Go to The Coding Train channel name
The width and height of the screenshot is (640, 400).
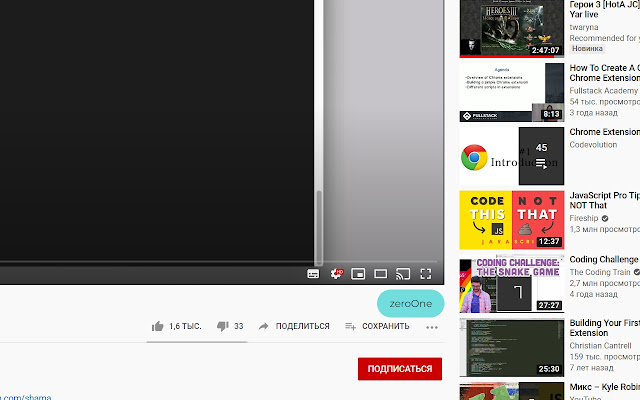click(x=600, y=272)
